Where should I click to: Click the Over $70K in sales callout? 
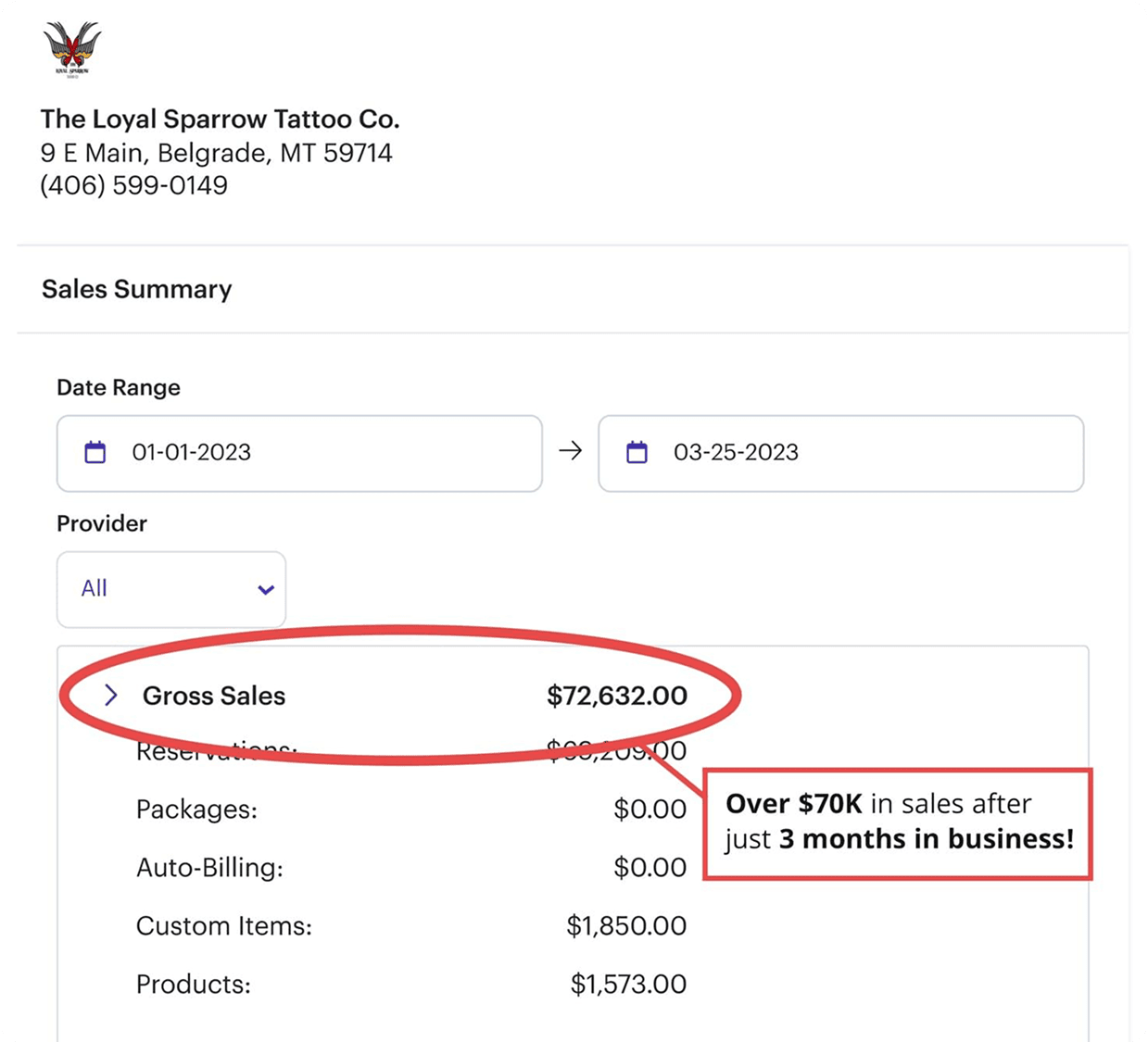point(898,822)
